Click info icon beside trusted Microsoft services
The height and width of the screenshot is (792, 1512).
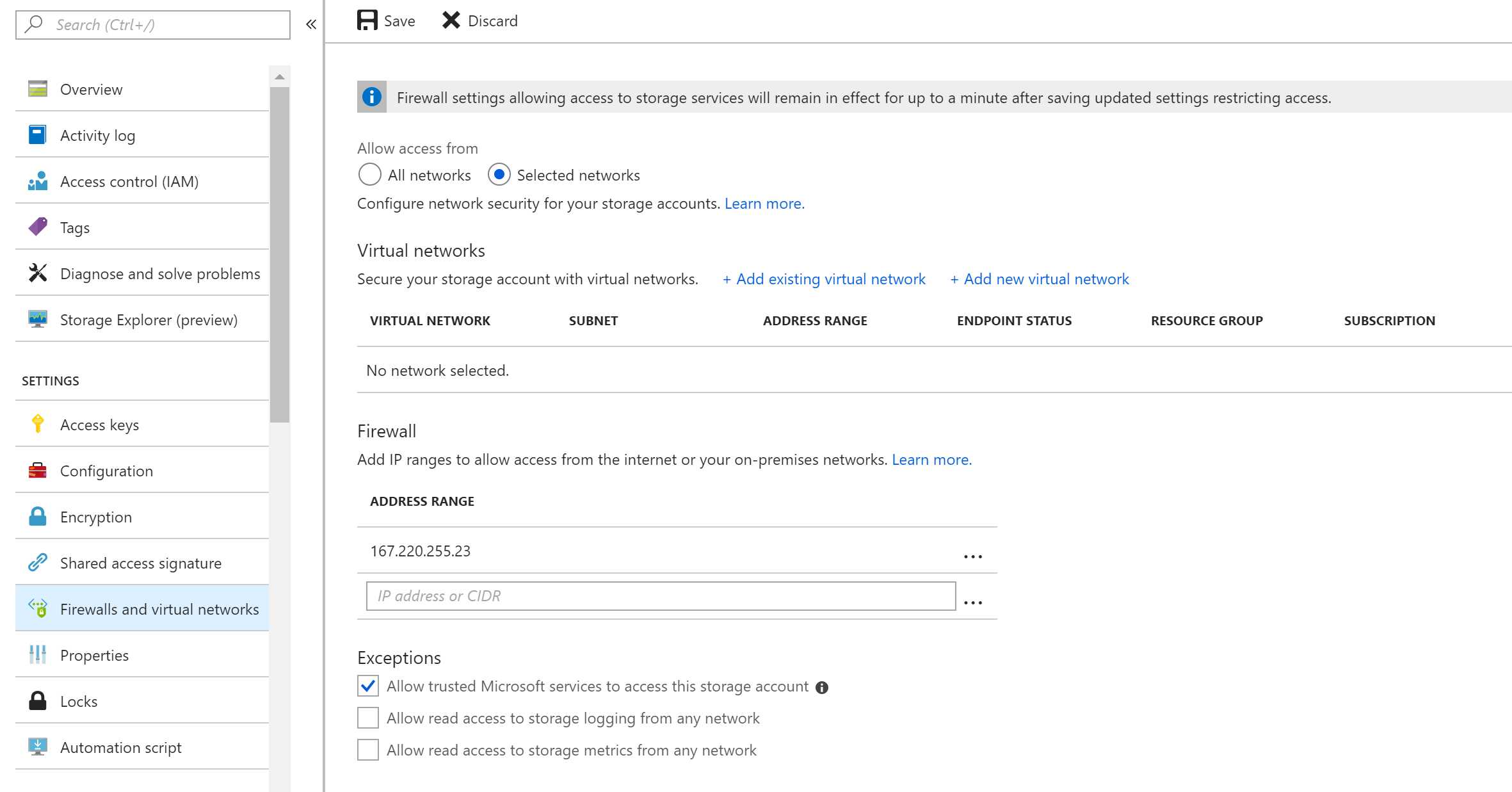(822, 687)
